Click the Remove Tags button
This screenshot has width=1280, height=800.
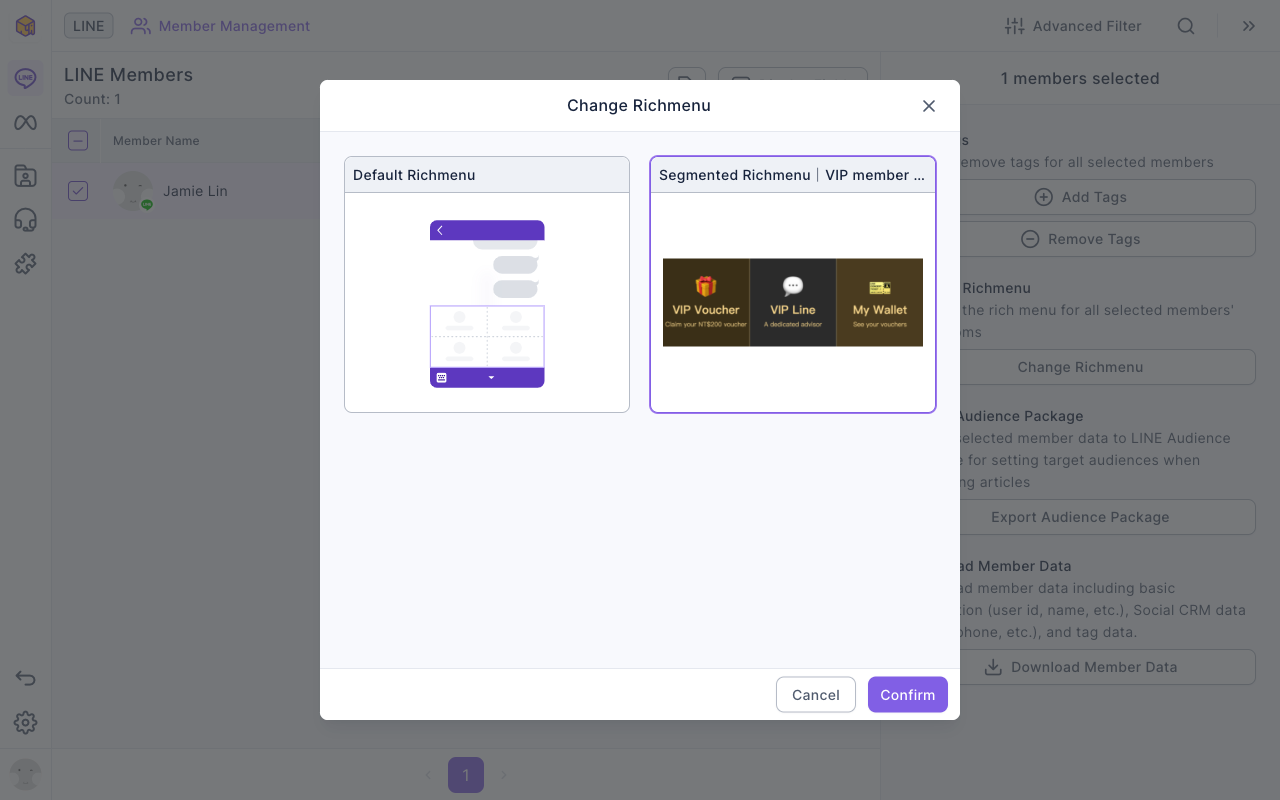point(1080,239)
